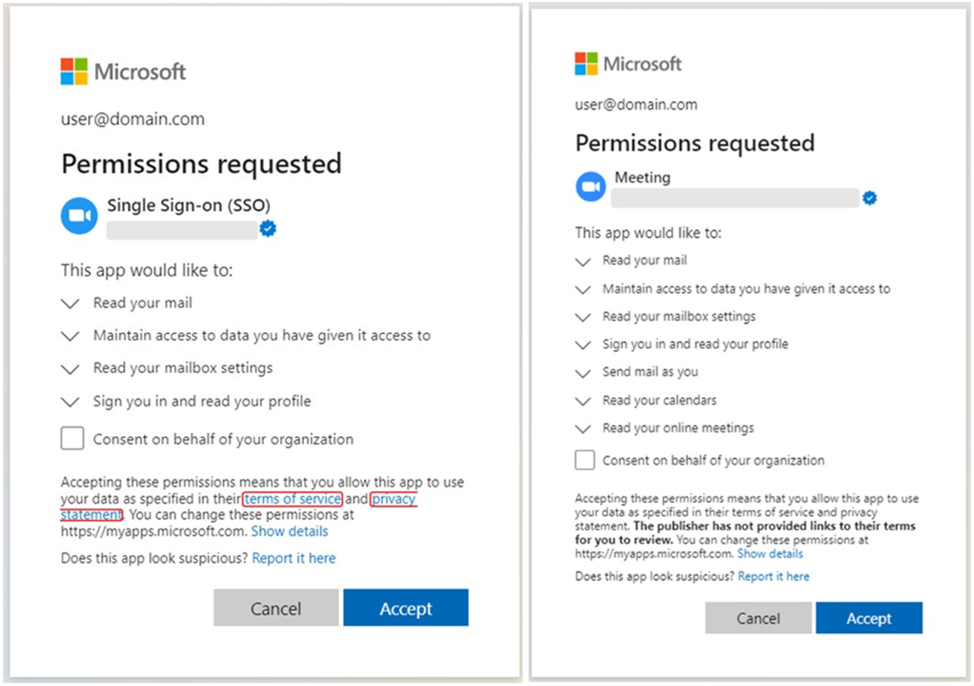Viewport: 974px width, 686px height.
Task: Click Cancel in the Meeting dialog
Action: (758, 618)
